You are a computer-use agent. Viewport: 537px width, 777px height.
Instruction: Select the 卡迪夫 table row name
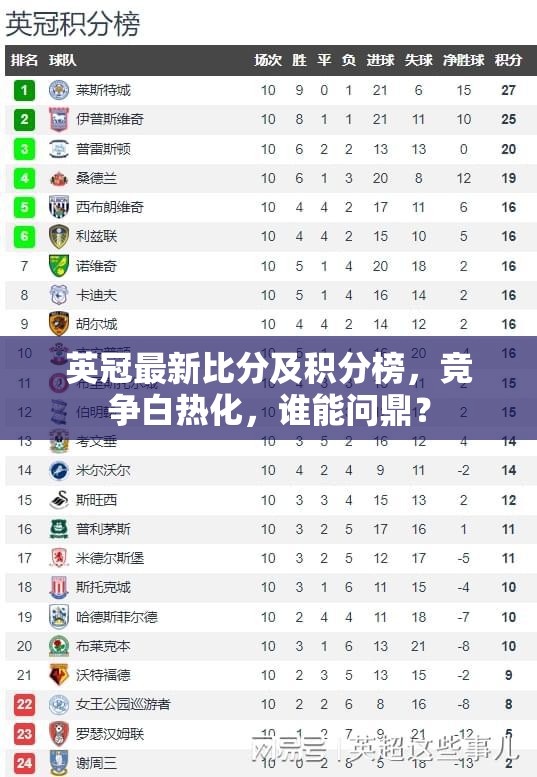click(96, 295)
